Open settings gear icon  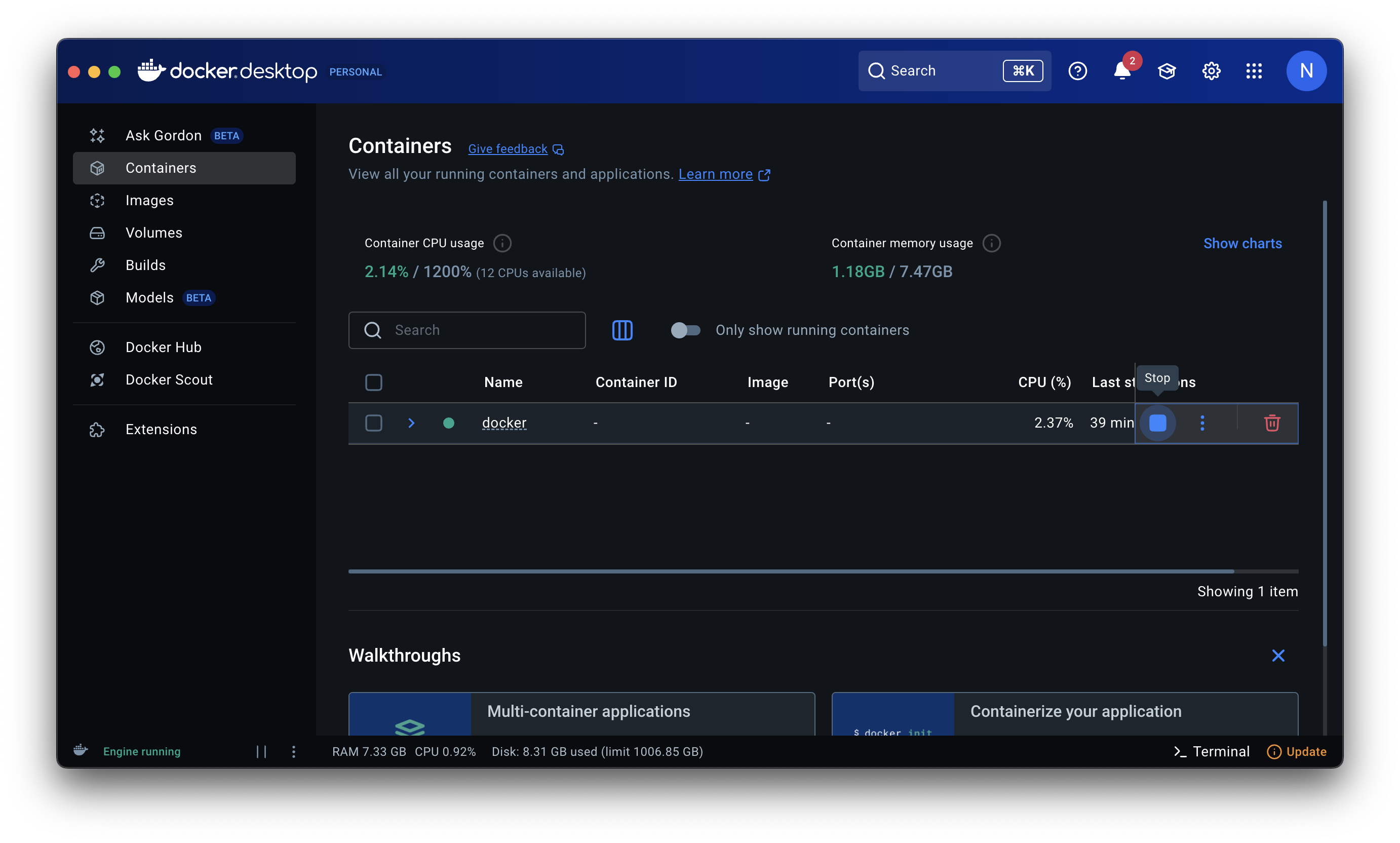coord(1211,71)
